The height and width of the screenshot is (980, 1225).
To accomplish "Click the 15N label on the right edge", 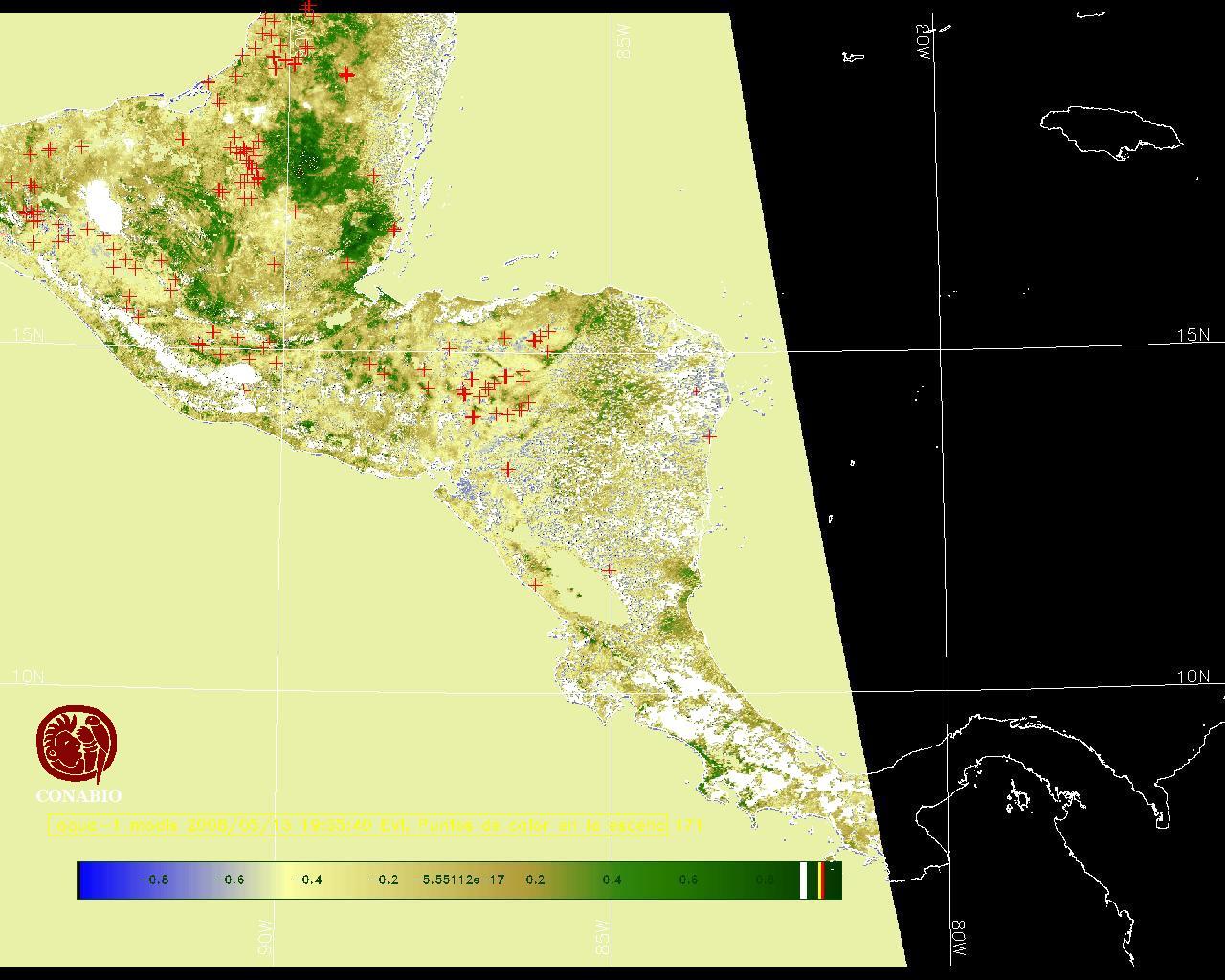I will [1193, 335].
